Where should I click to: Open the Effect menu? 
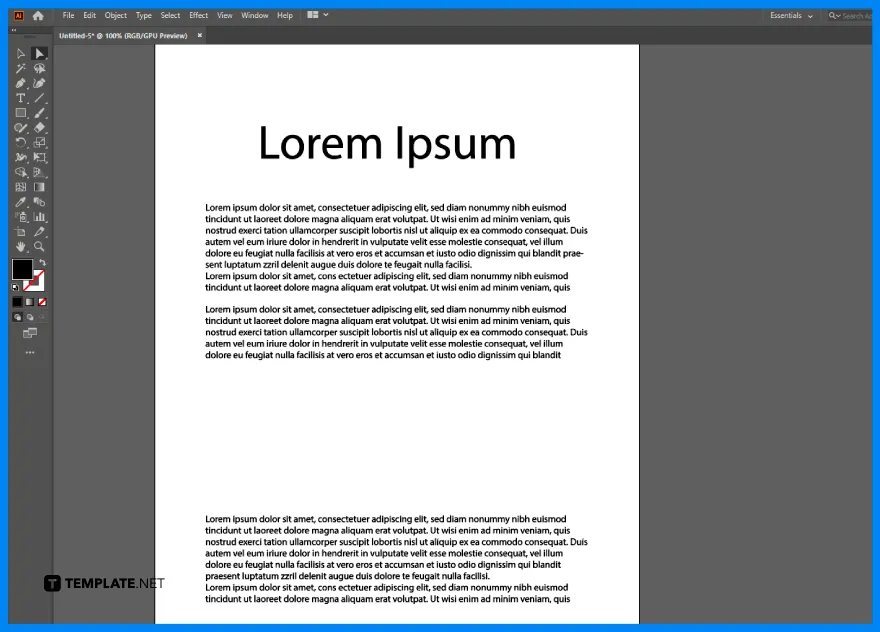click(x=198, y=15)
